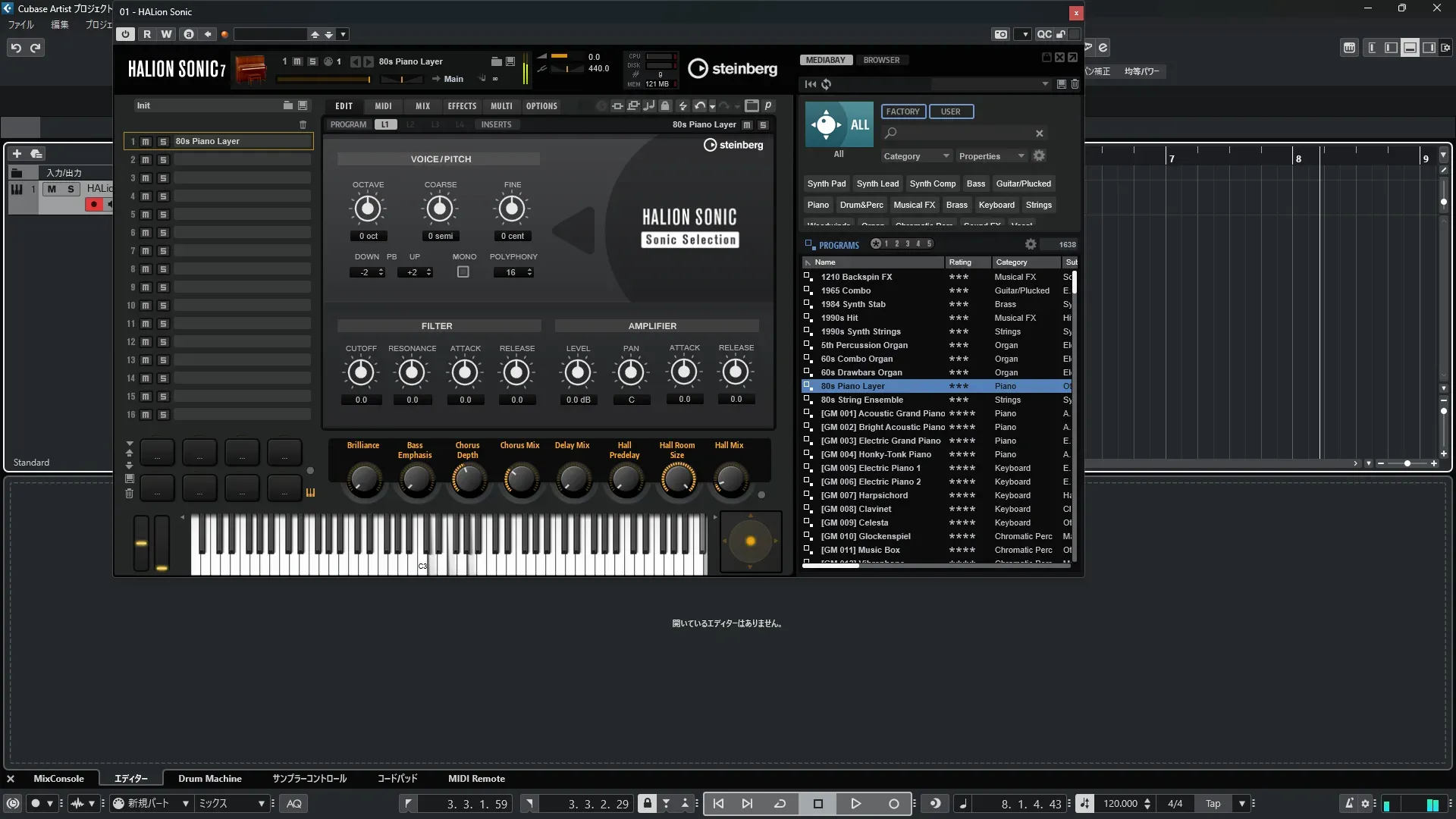The image size is (1456, 819).
Task: Solo the HALion track with S button
Action: pos(71,189)
